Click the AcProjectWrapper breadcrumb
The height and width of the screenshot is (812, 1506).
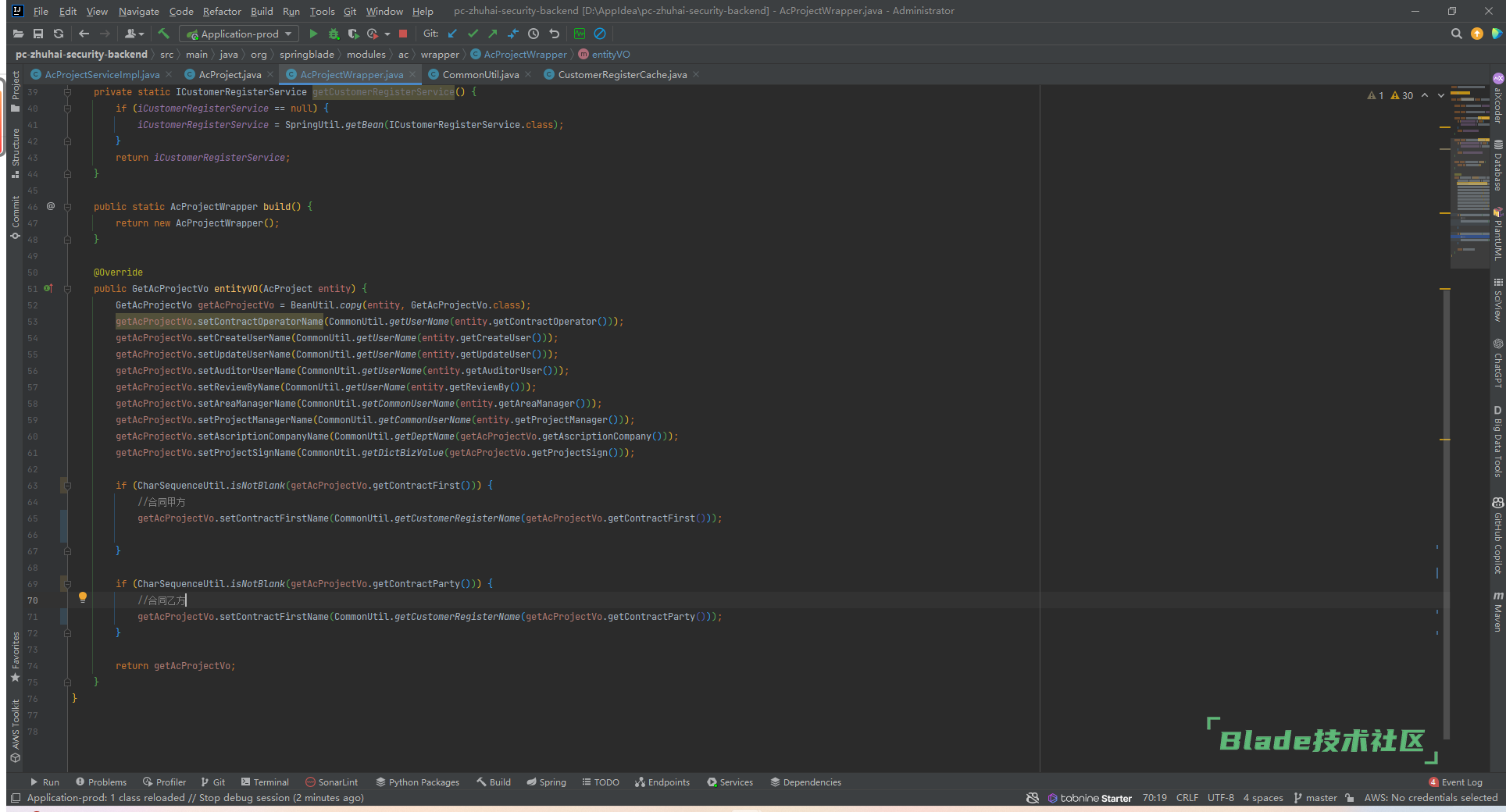click(x=519, y=54)
